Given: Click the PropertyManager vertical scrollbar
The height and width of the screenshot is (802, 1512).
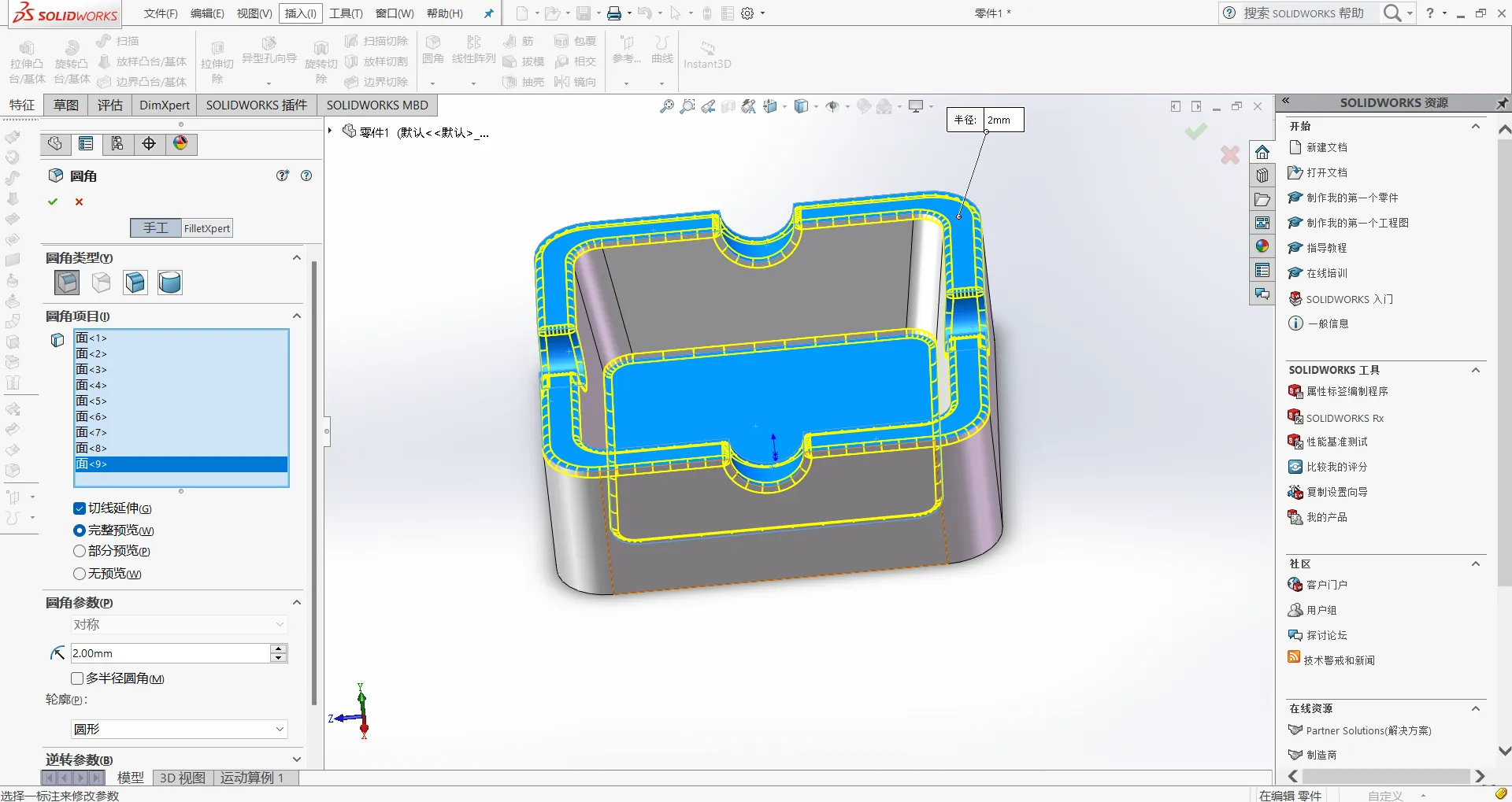Looking at the screenshot, I should point(314,482).
